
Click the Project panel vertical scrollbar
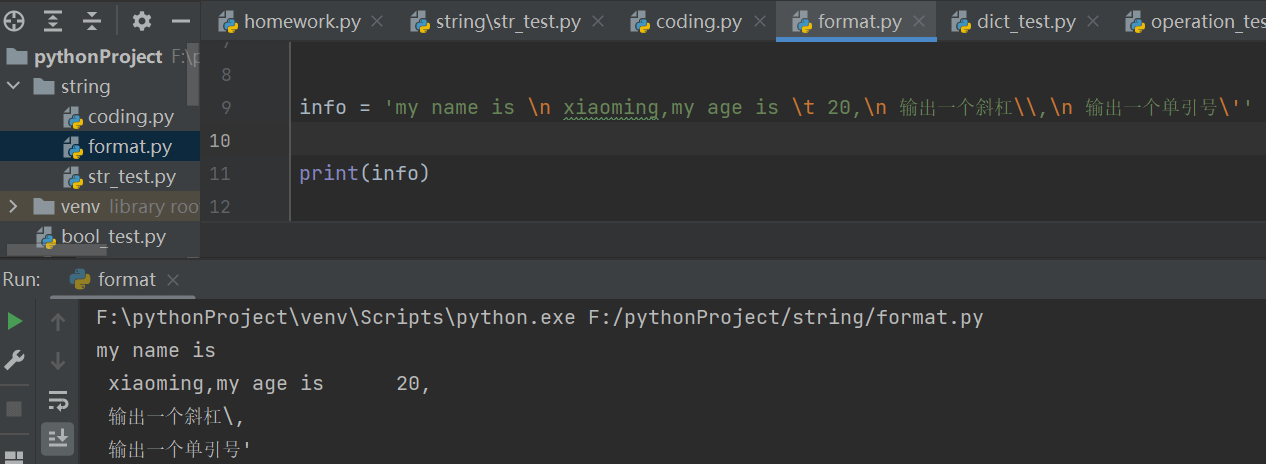[x=194, y=90]
